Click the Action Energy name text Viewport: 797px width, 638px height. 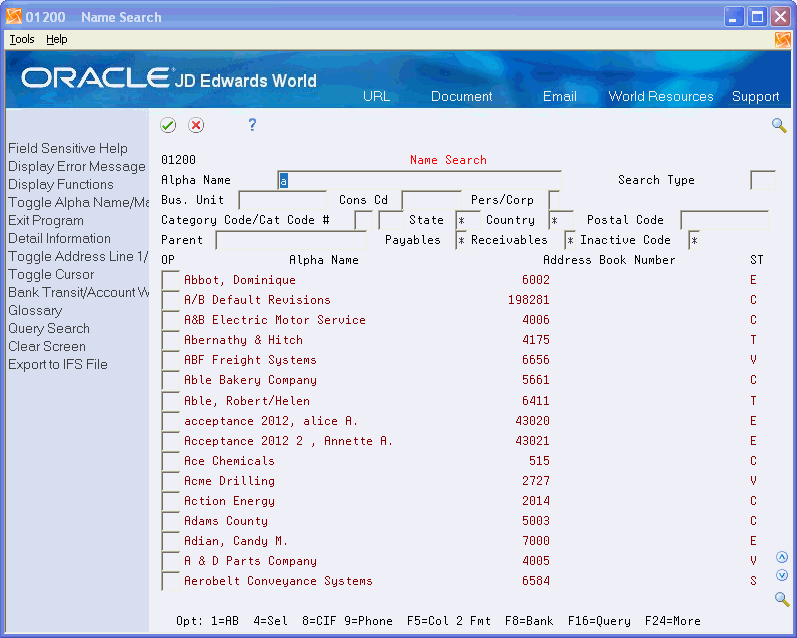click(x=229, y=501)
